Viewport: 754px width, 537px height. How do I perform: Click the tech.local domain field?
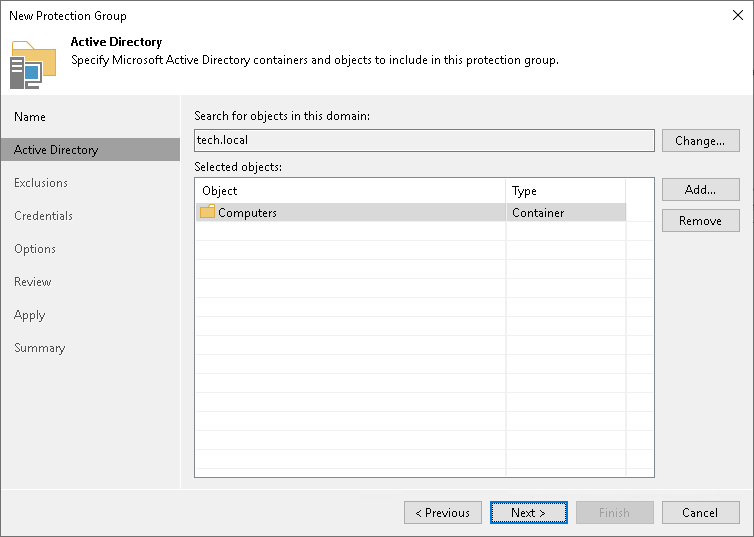[424, 140]
